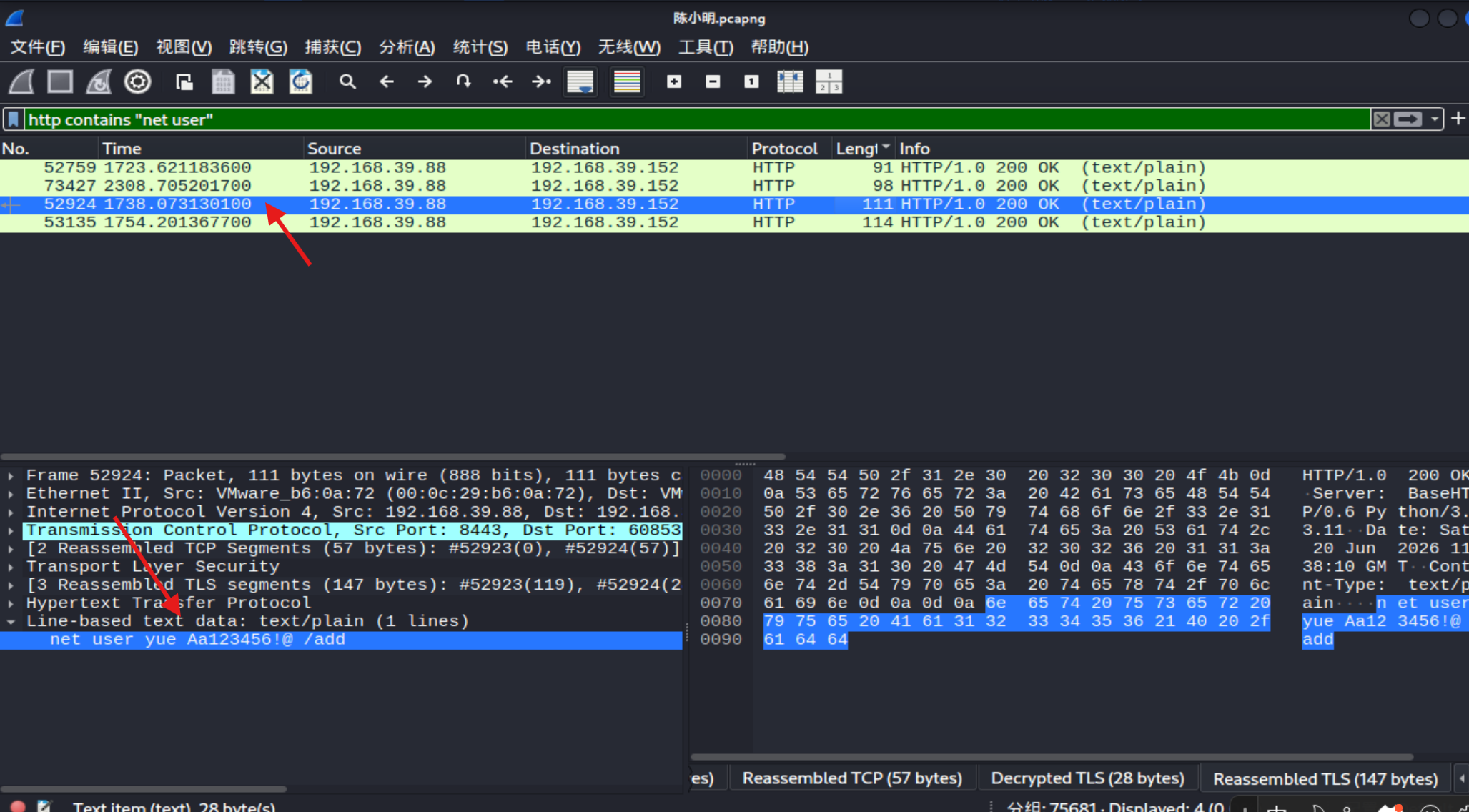
Task: Collapse Line-based text data section
Action: 11,621
